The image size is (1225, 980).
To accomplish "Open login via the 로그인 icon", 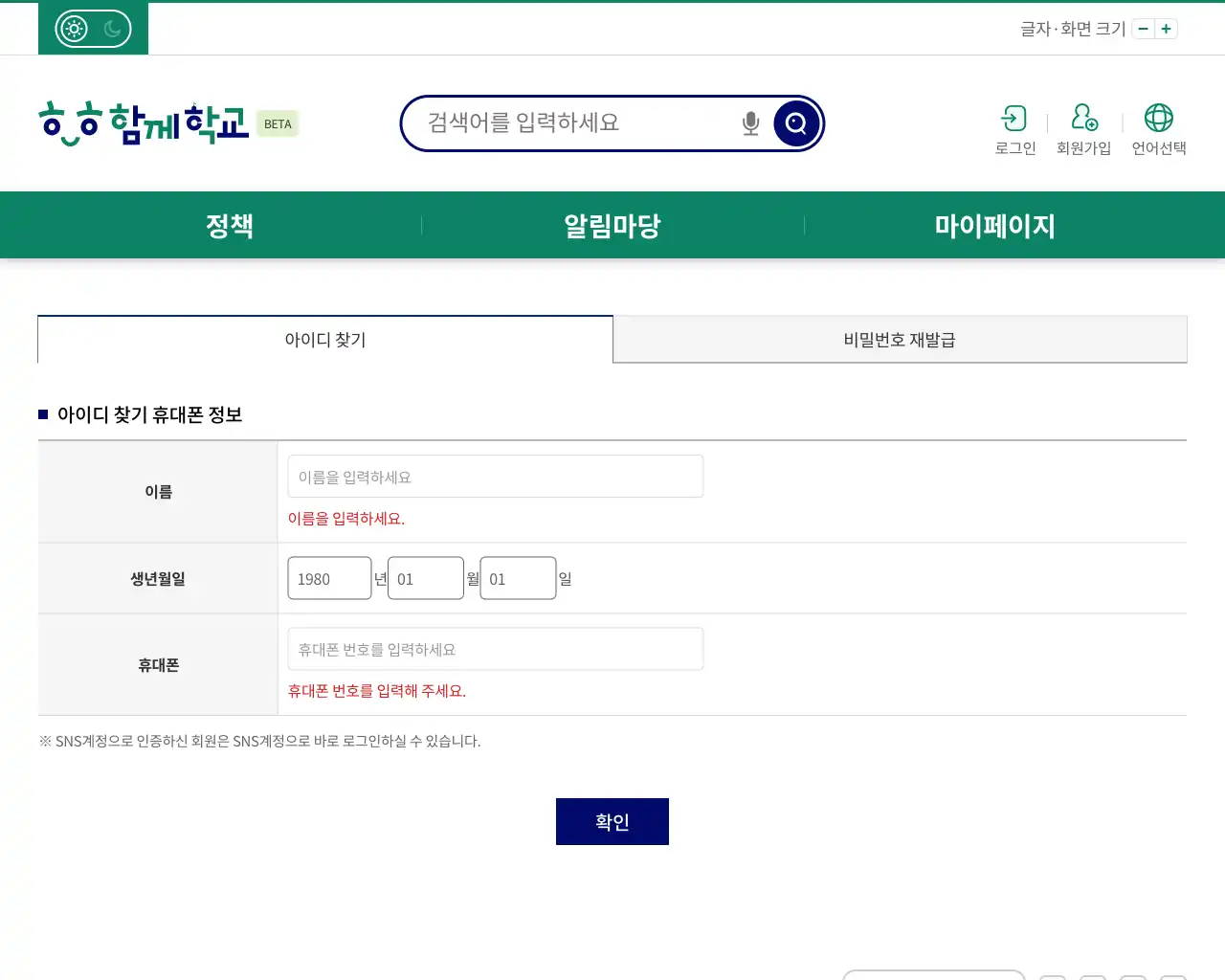I will point(1013,127).
